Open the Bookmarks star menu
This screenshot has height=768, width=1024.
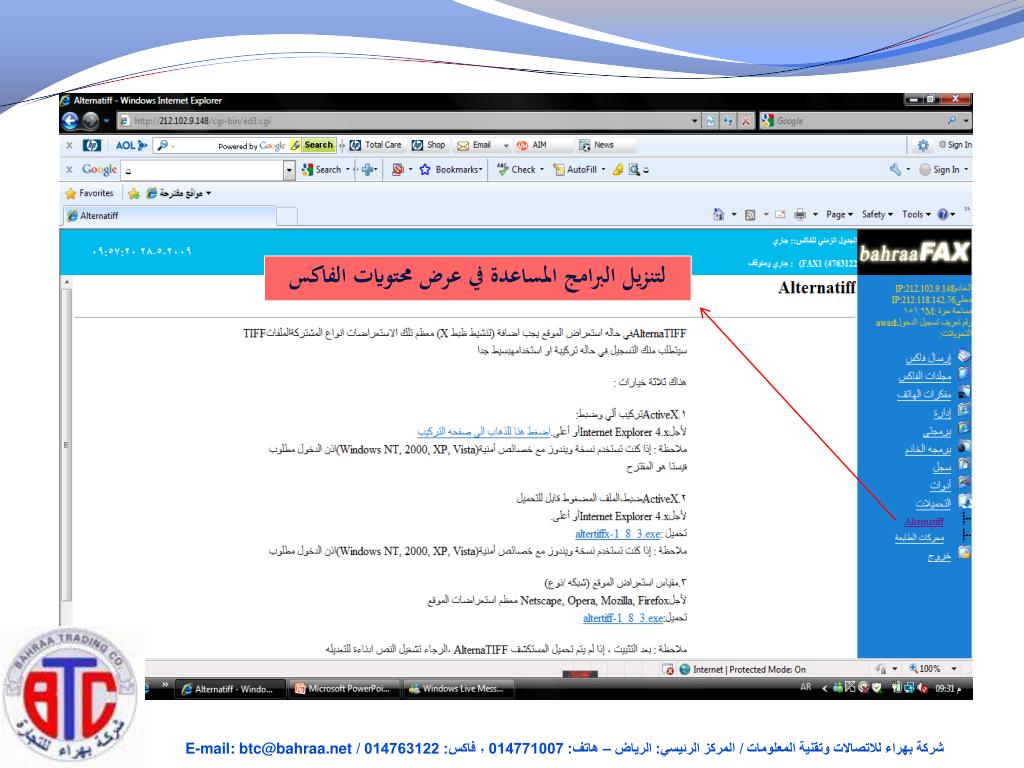click(x=451, y=170)
